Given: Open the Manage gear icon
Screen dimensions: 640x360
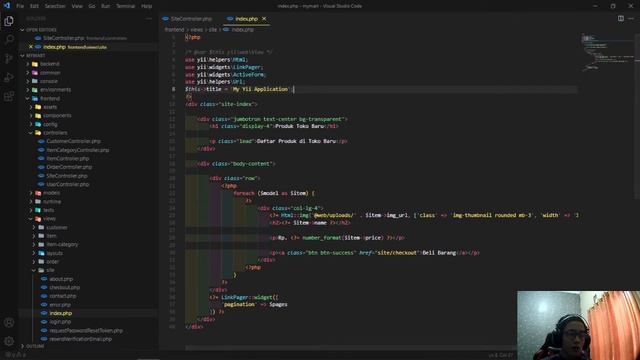Looking at the screenshot, I should 9,341.
